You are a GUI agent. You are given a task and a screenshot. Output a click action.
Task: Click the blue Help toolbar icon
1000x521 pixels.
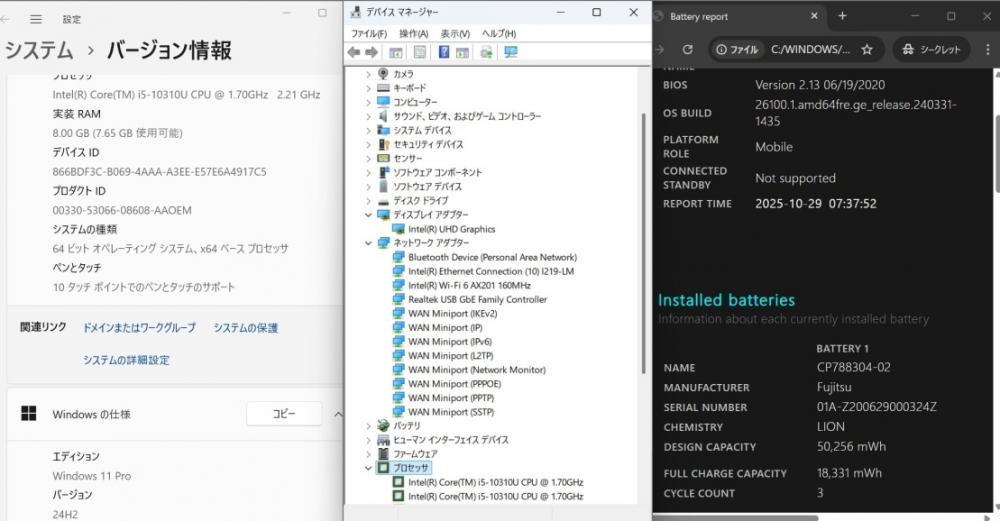pos(444,52)
